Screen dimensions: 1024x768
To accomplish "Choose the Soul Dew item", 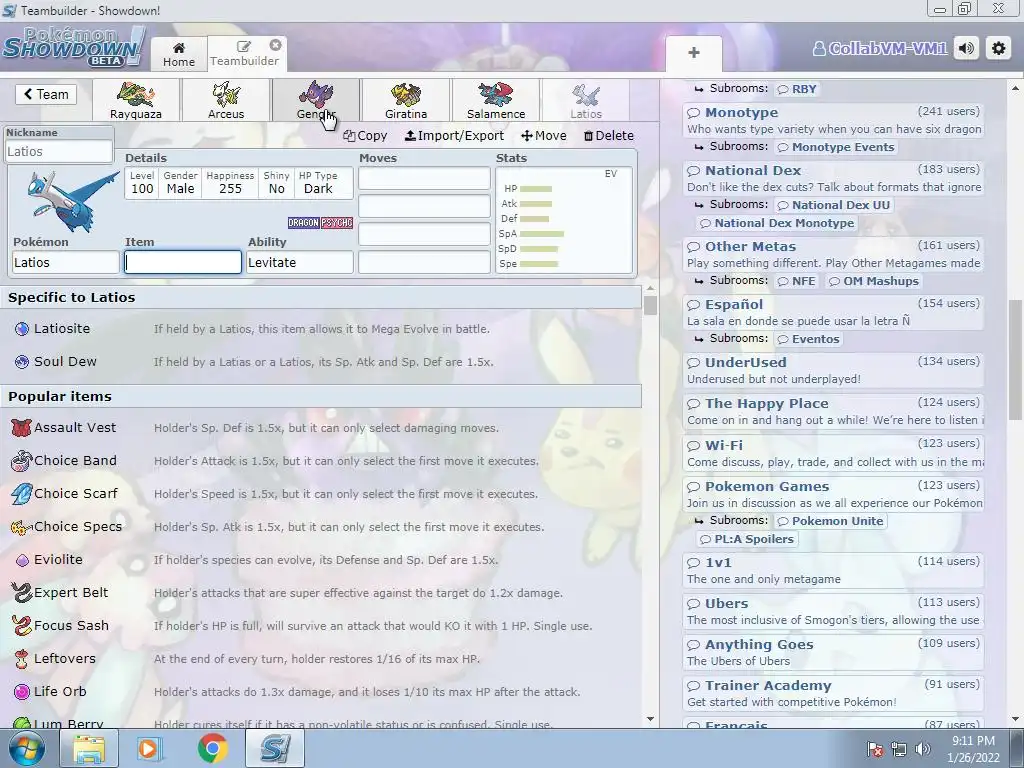I will [321, 362].
